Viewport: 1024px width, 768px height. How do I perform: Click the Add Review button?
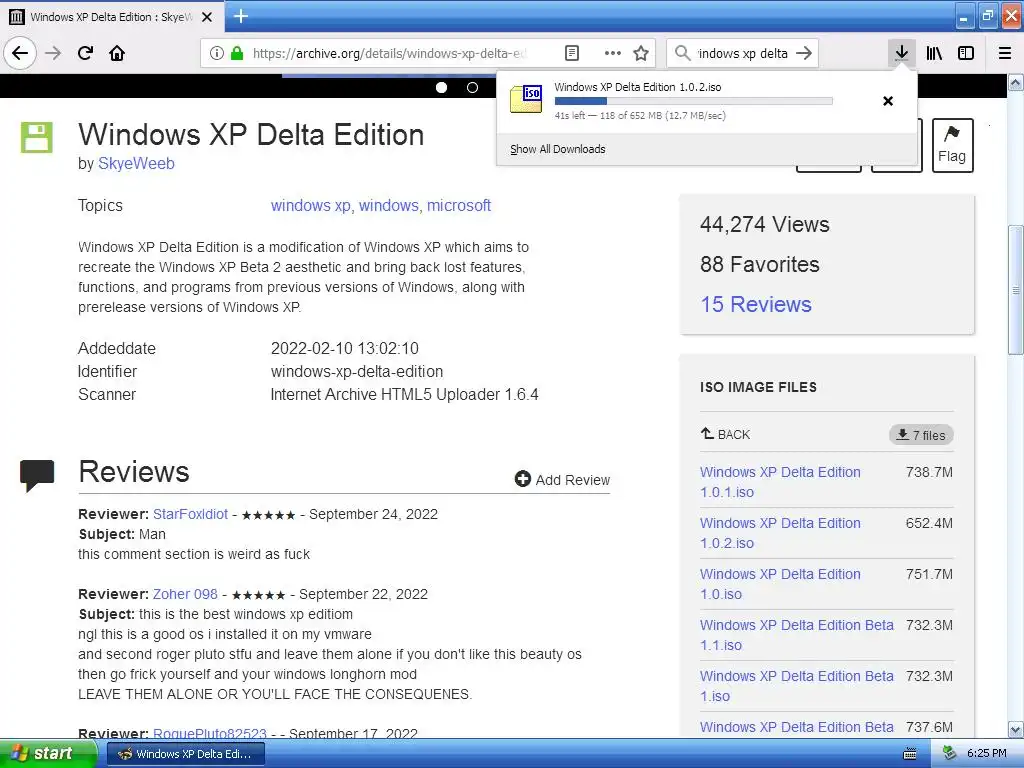click(562, 480)
